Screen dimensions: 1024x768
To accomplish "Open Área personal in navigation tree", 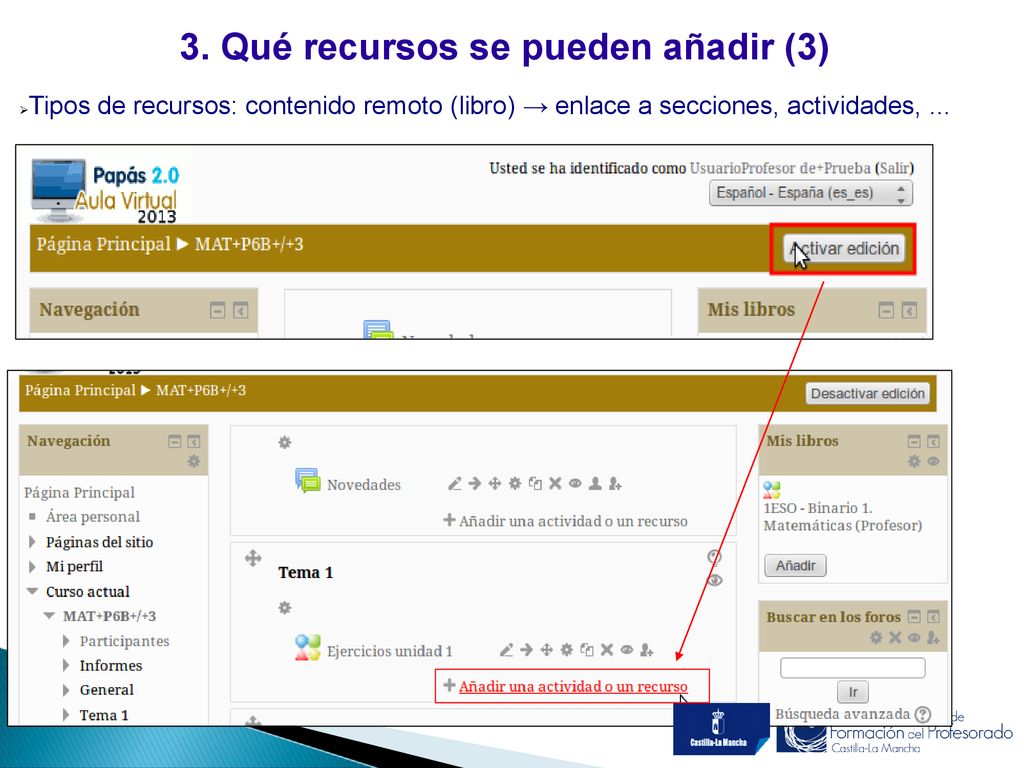I will (x=93, y=517).
